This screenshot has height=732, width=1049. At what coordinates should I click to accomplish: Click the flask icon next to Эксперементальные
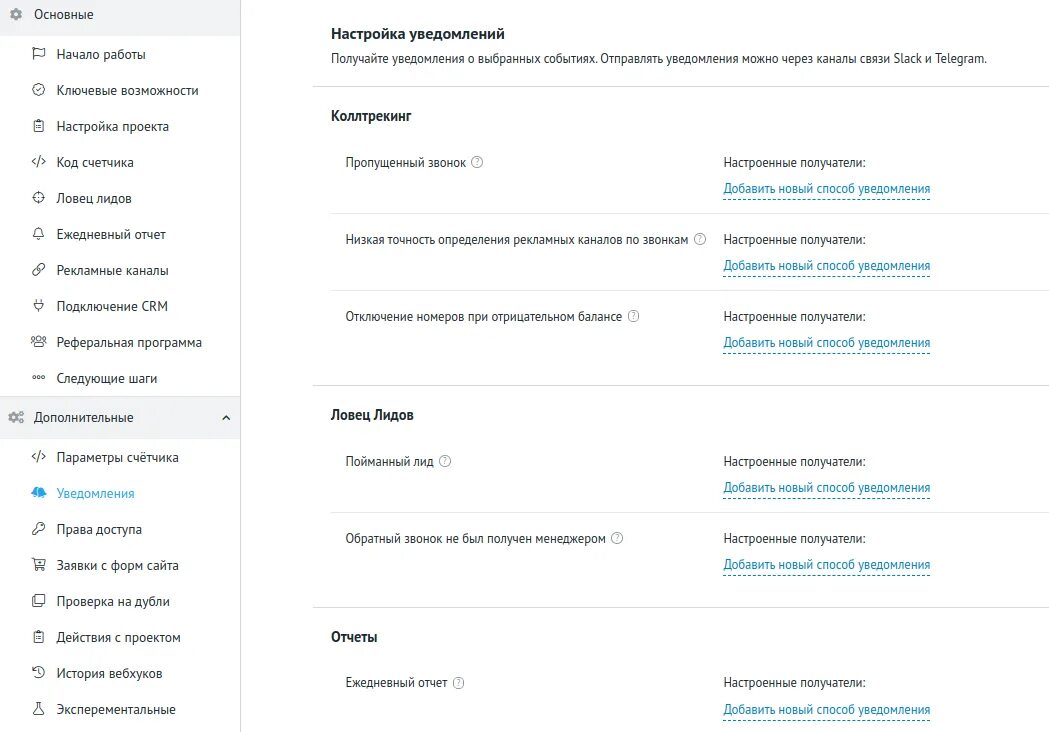[39, 708]
